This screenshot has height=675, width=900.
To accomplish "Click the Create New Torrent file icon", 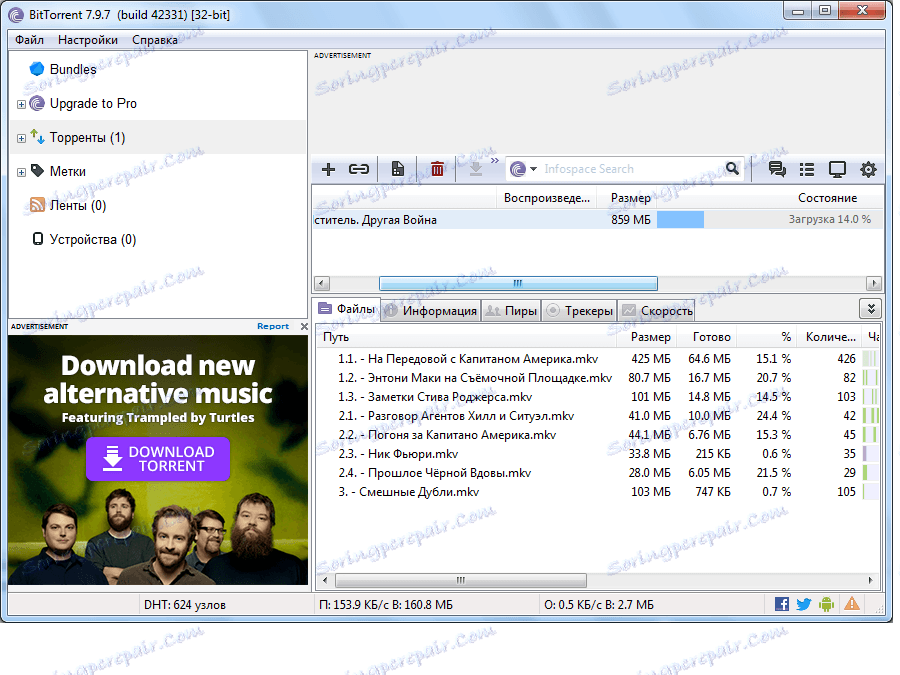I will click(397, 169).
